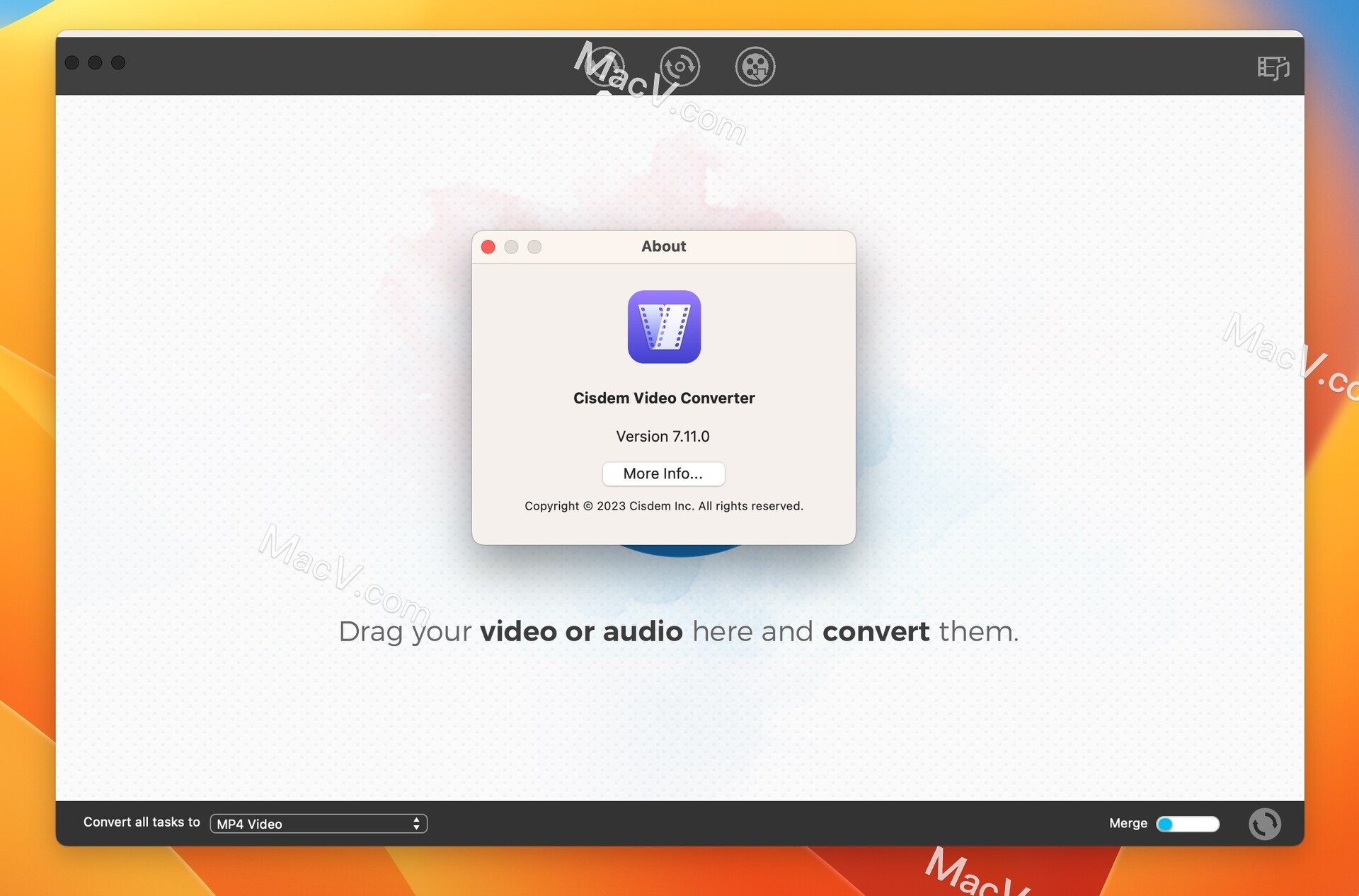Click the Cisdem Video Converter title text

click(664, 398)
